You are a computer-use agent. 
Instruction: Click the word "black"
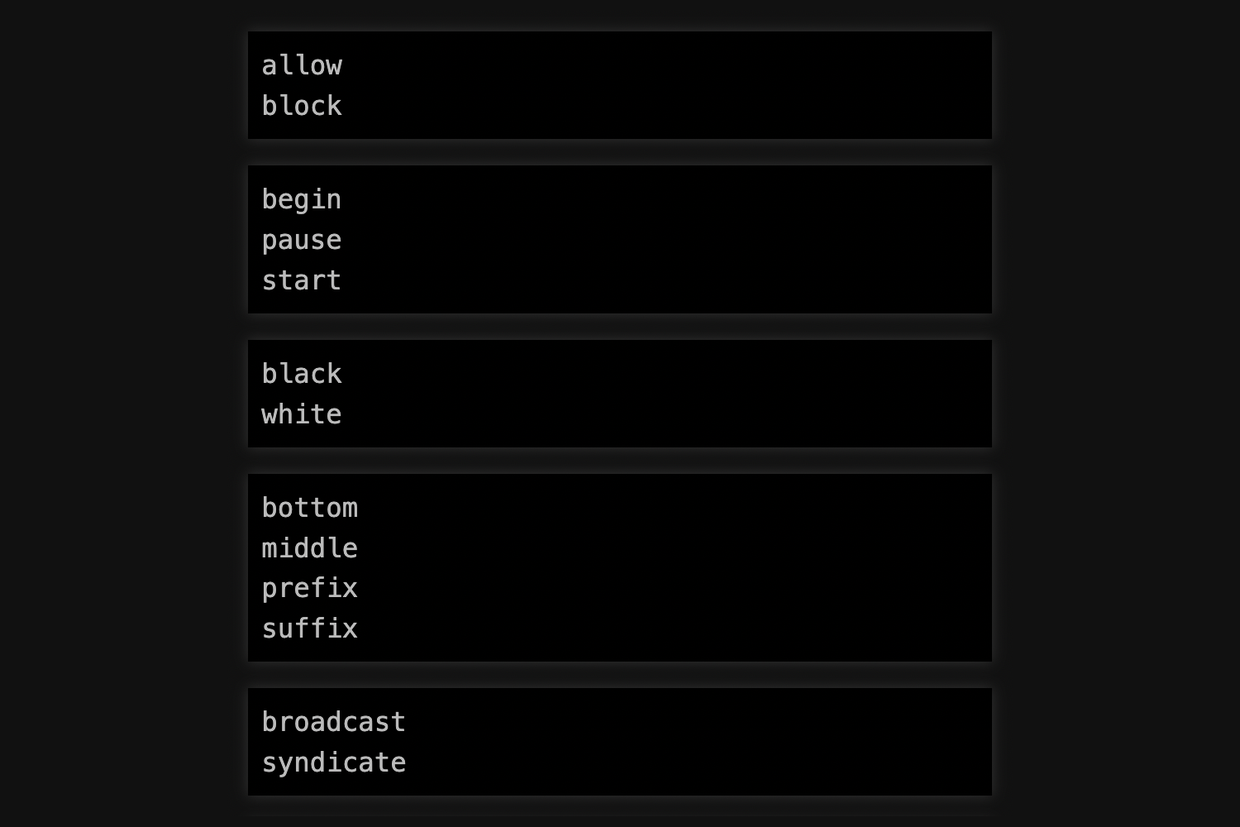pos(301,374)
